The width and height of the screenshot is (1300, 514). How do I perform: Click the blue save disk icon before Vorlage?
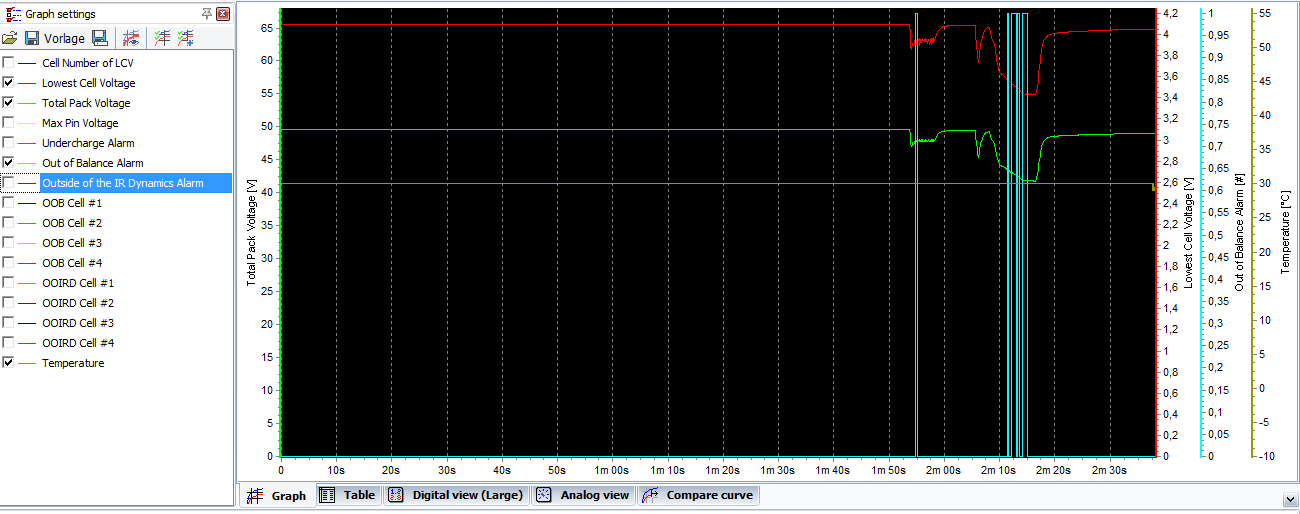pos(32,38)
